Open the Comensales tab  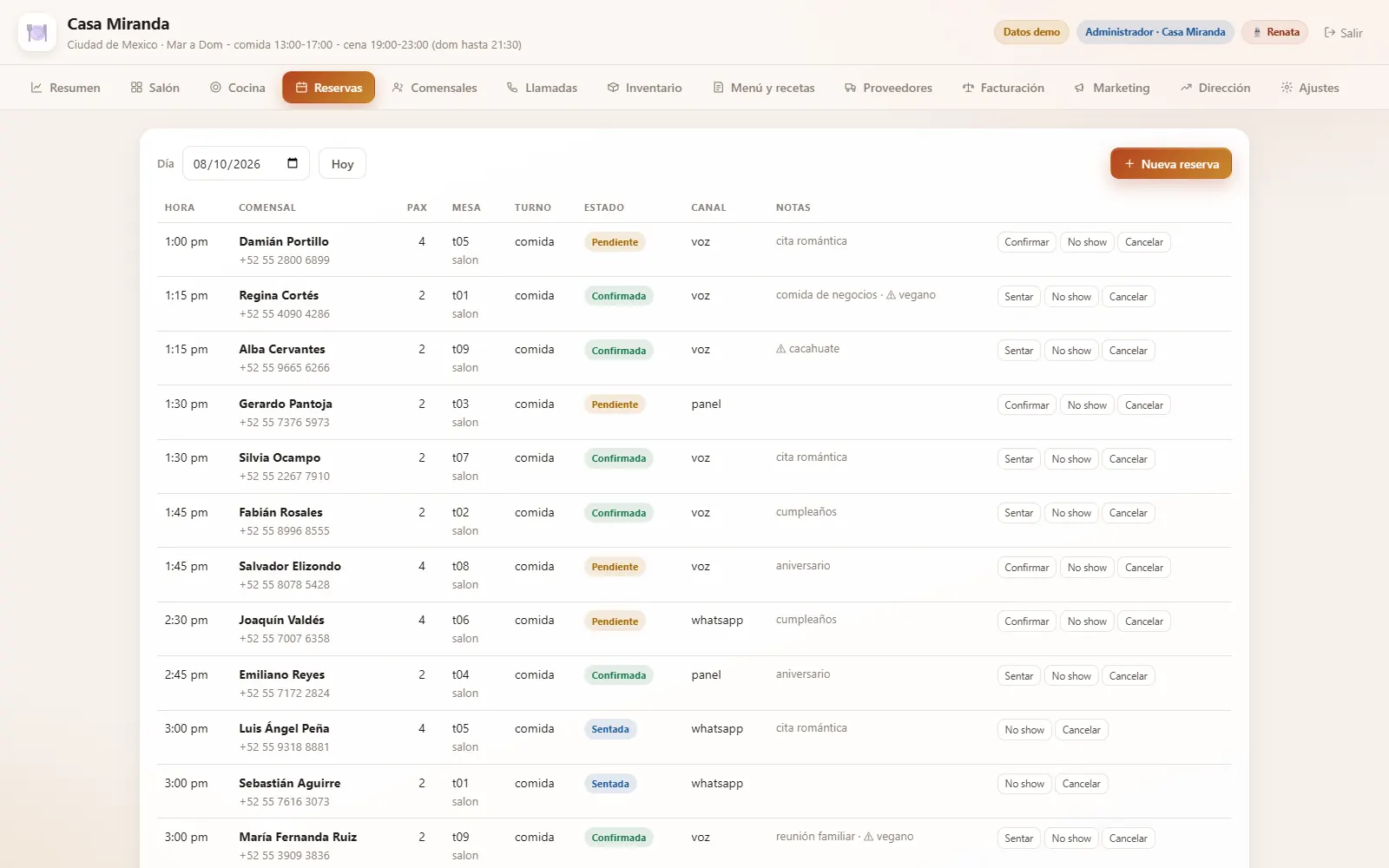(434, 88)
